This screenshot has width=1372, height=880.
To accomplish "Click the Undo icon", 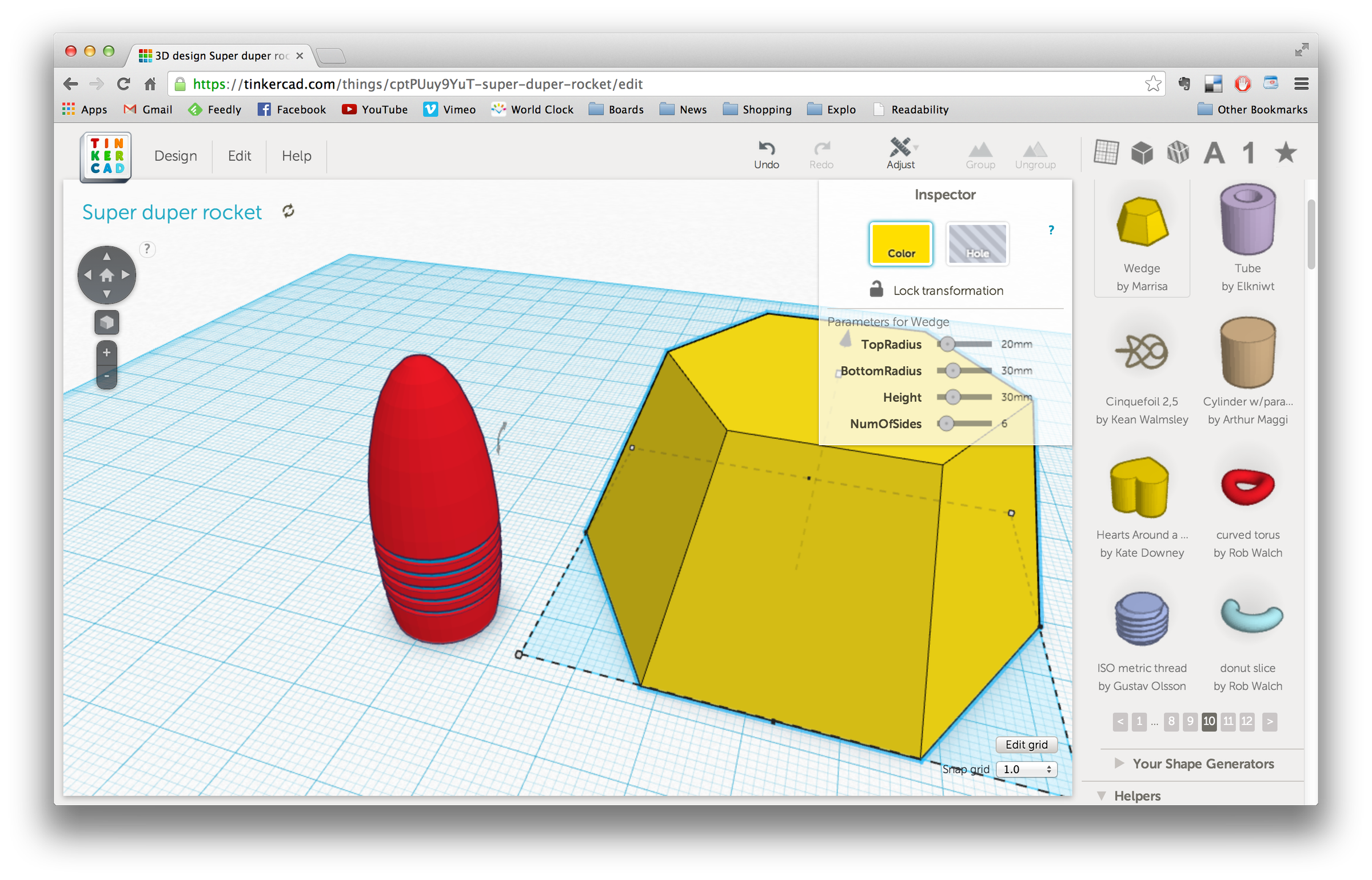I will point(766,153).
